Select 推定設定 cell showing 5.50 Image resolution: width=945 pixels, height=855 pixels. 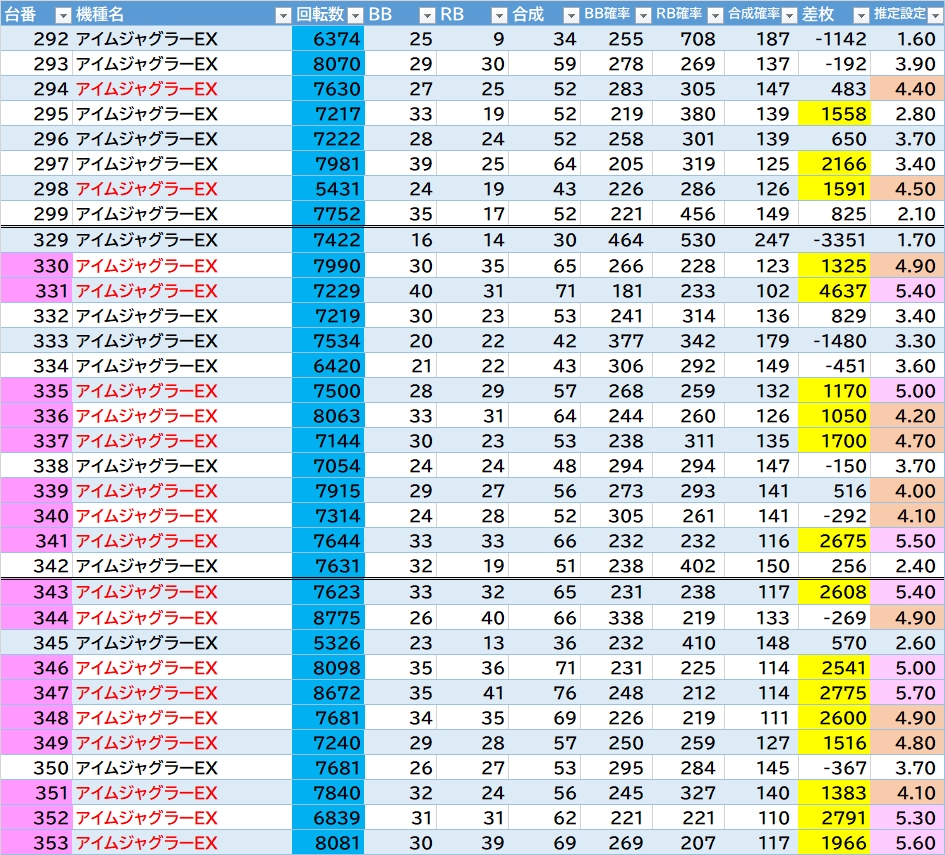(x=908, y=541)
